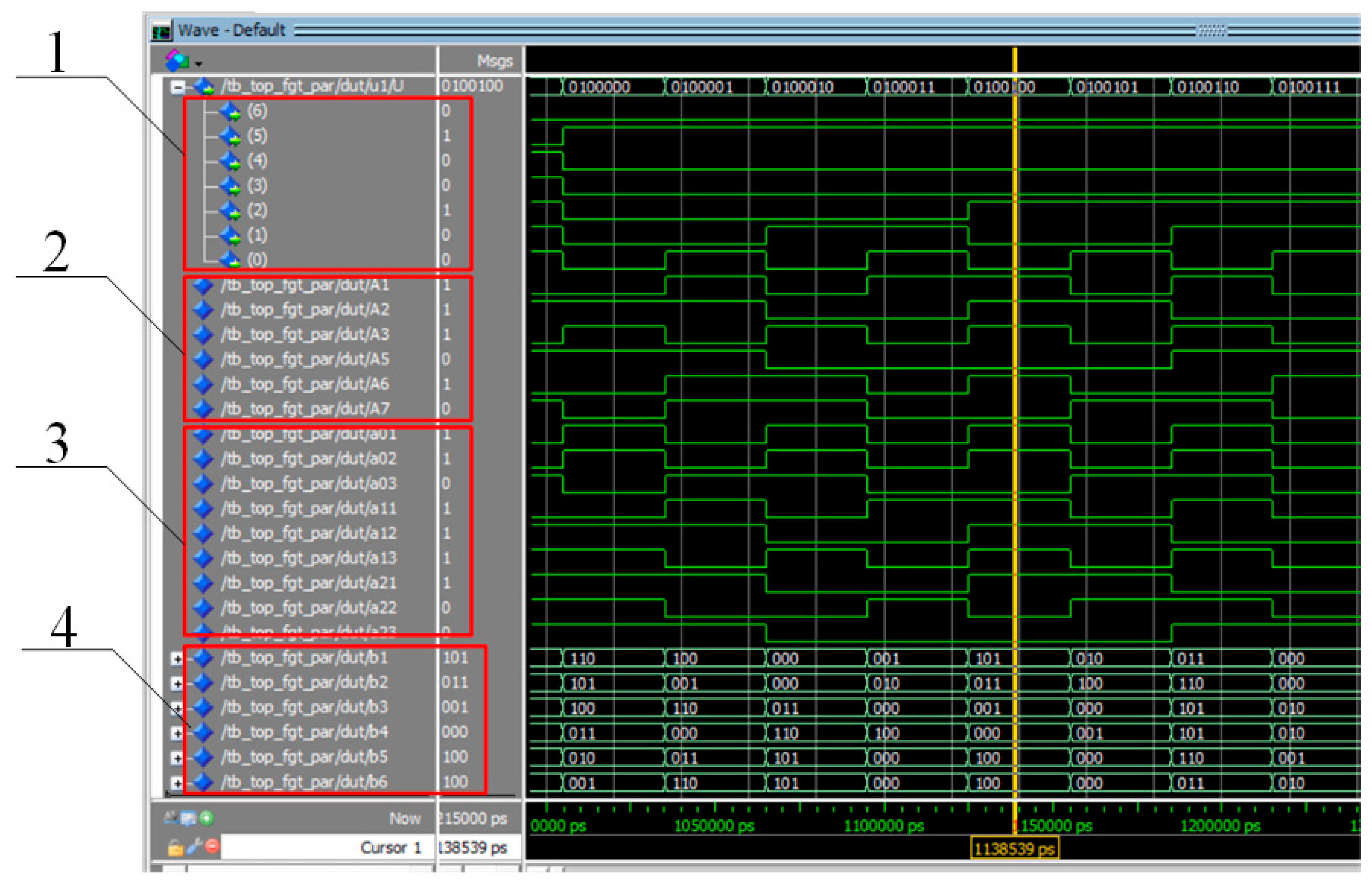Select the /tb_top_fgt_par/dut/A5 signal
This screenshot has height=886, width=1372.
tap(305, 360)
